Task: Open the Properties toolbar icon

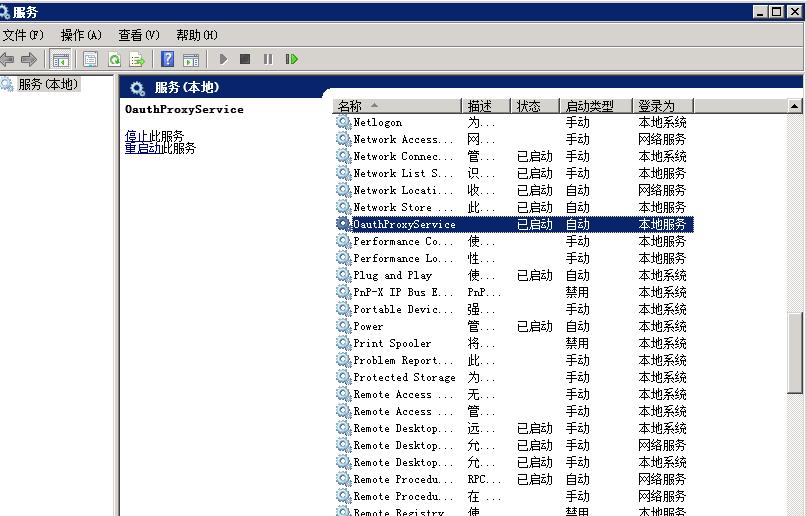Action: tap(91, 60)
